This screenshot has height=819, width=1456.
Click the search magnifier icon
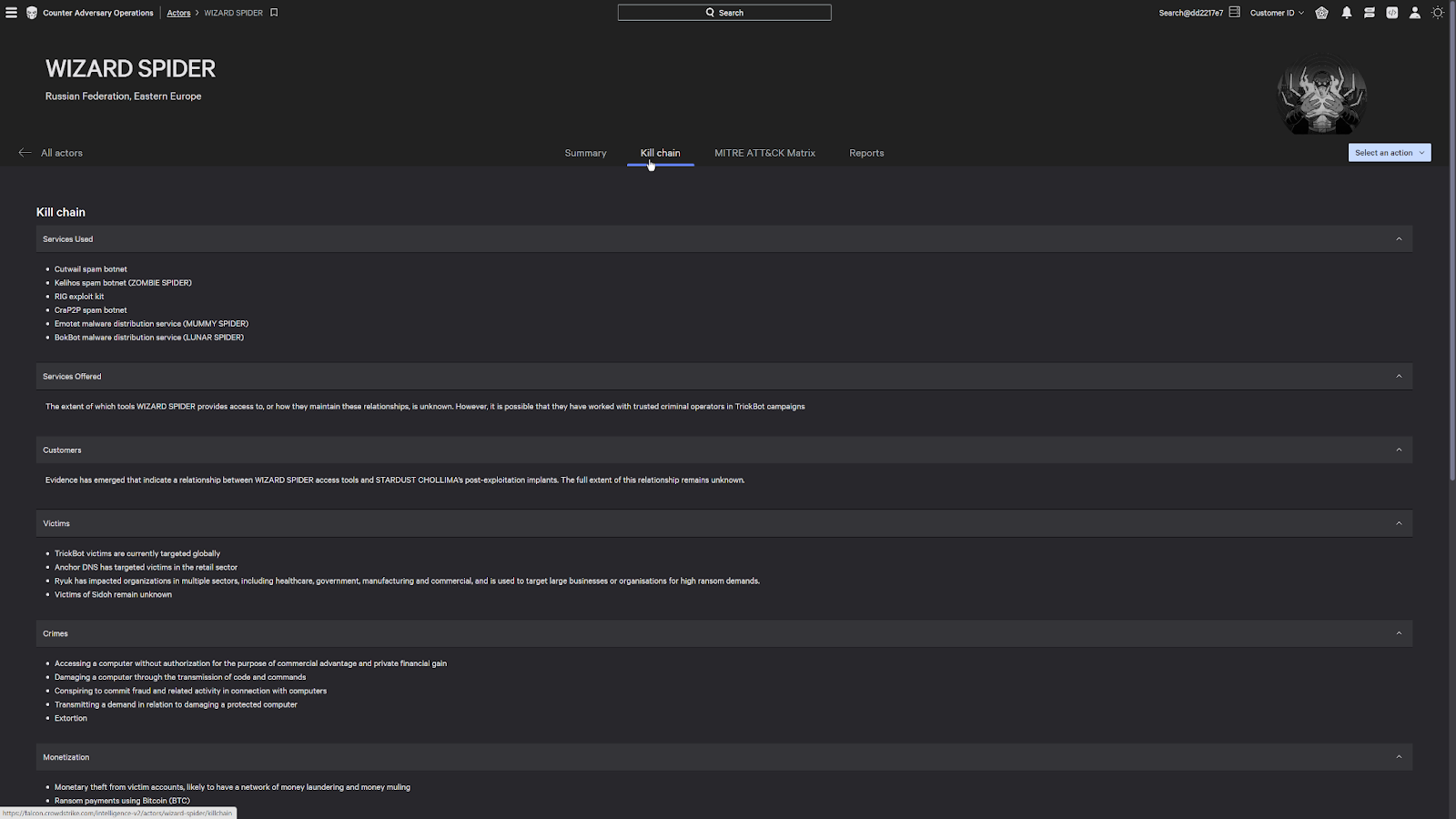(711, 13)
